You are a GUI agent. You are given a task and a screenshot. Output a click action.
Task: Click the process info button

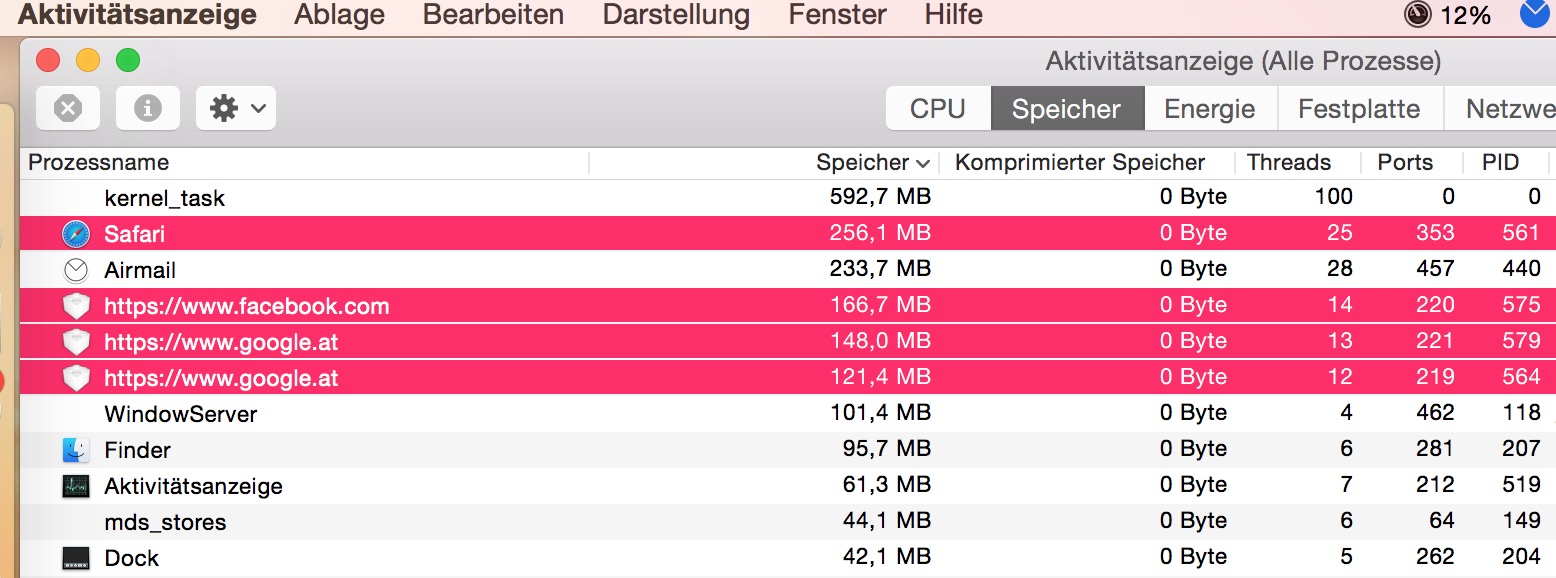click(x=148, y=108)
